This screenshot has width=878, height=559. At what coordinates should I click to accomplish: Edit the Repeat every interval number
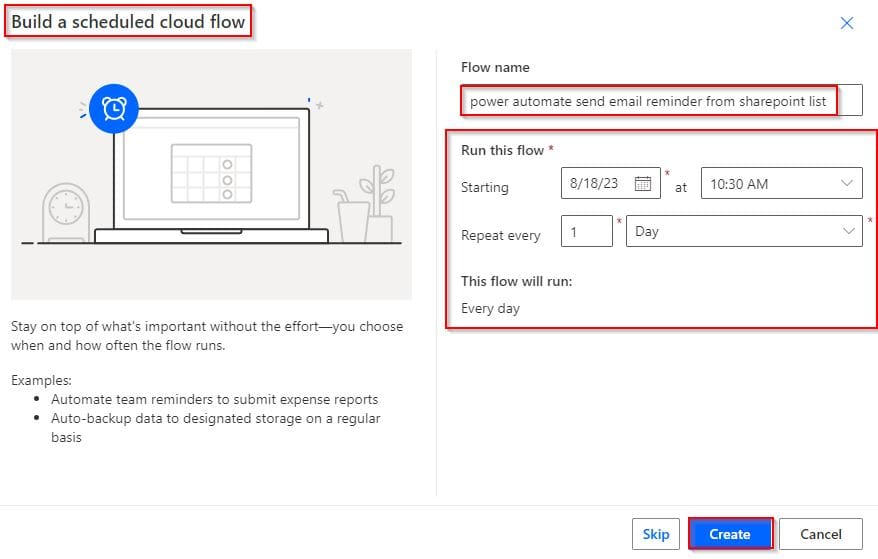(586, 231)
